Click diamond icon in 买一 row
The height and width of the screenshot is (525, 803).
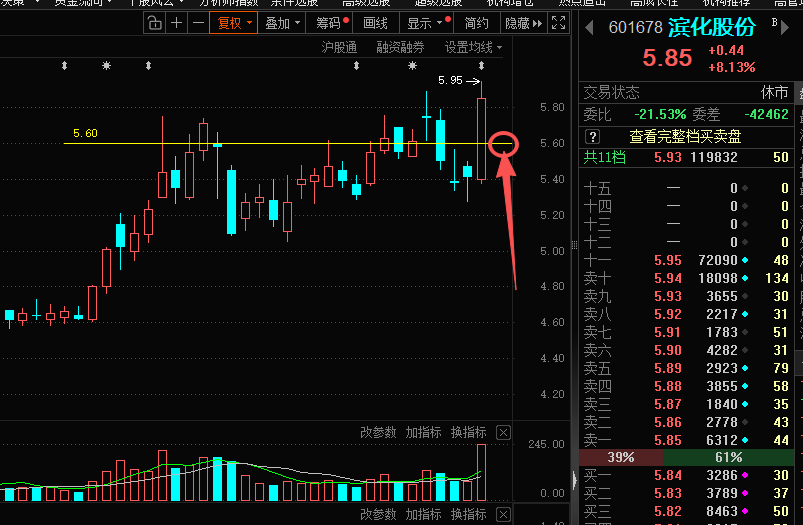745,475
